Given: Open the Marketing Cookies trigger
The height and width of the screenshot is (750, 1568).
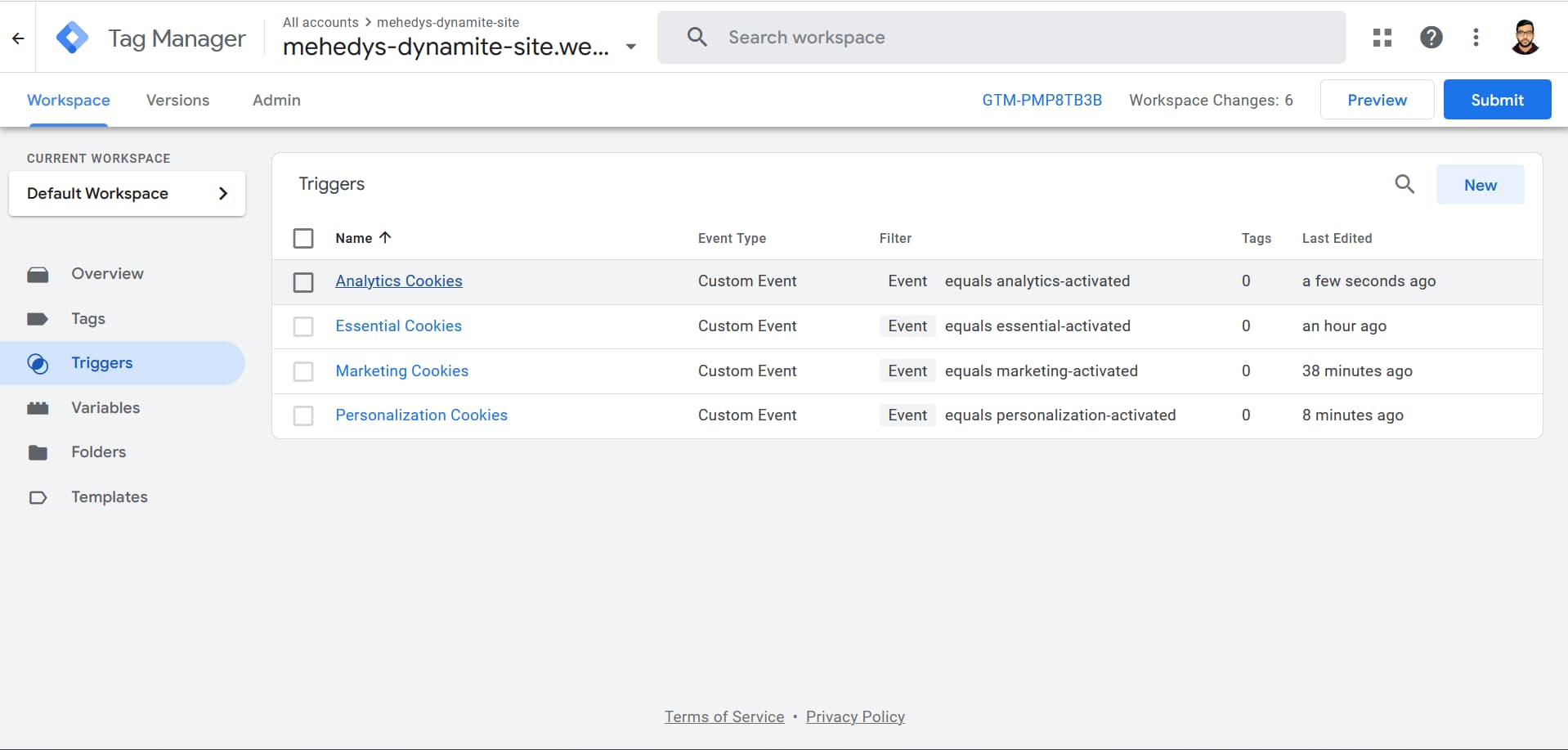Looking at the screenshot, I should [x=402, y=371].
